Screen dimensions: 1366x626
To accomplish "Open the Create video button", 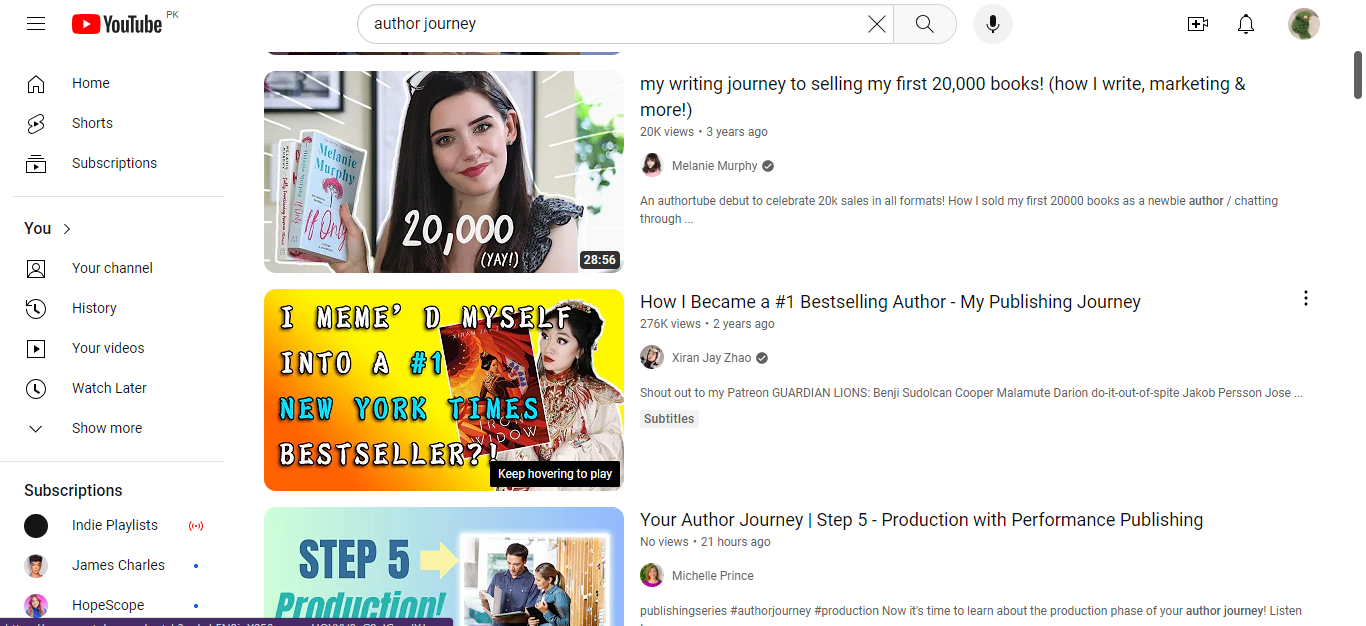I will (1198, 24).
